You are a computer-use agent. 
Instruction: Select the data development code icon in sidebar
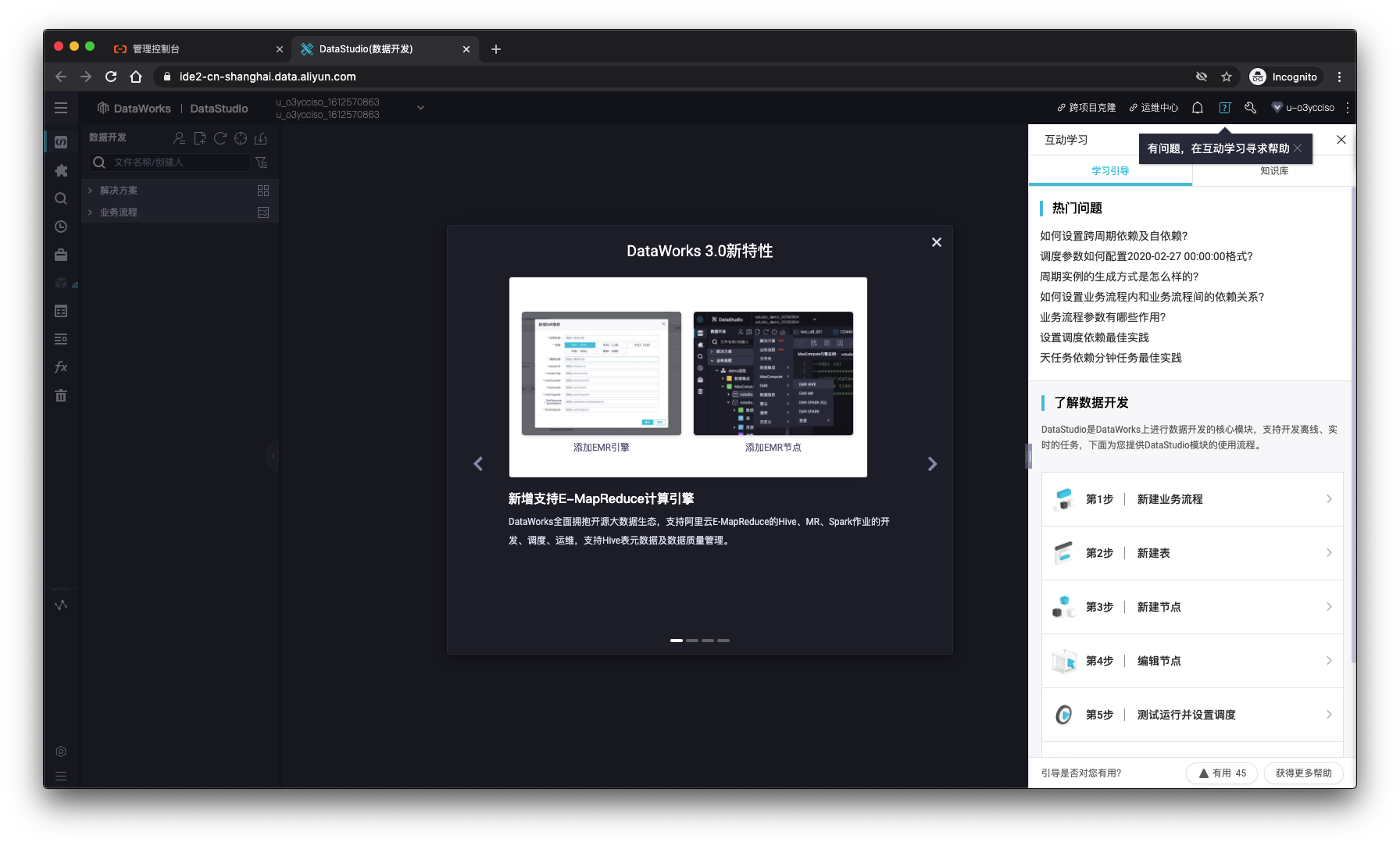tap(60, 141)
